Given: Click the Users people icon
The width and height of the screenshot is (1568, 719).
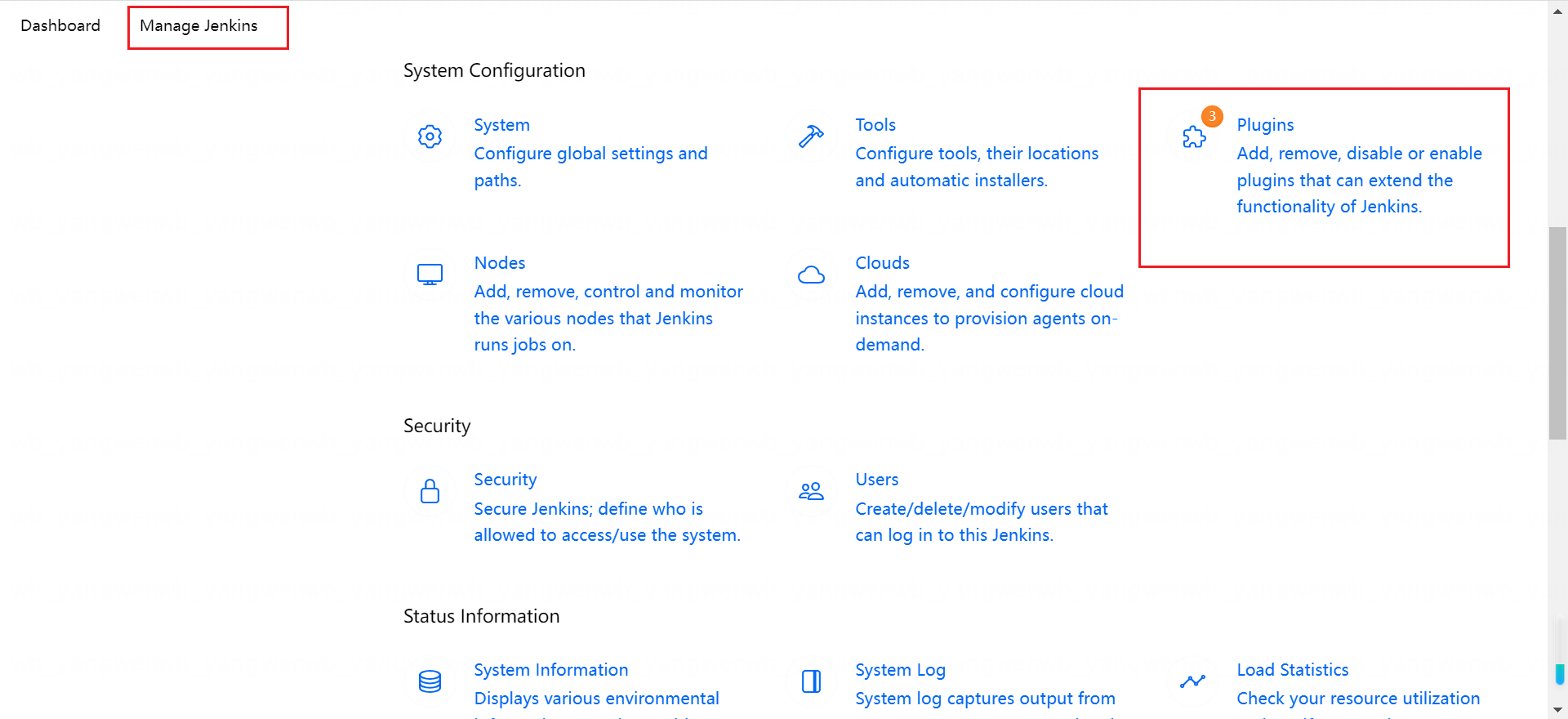Looking at the screenshot, I should [x=811, y=491].
